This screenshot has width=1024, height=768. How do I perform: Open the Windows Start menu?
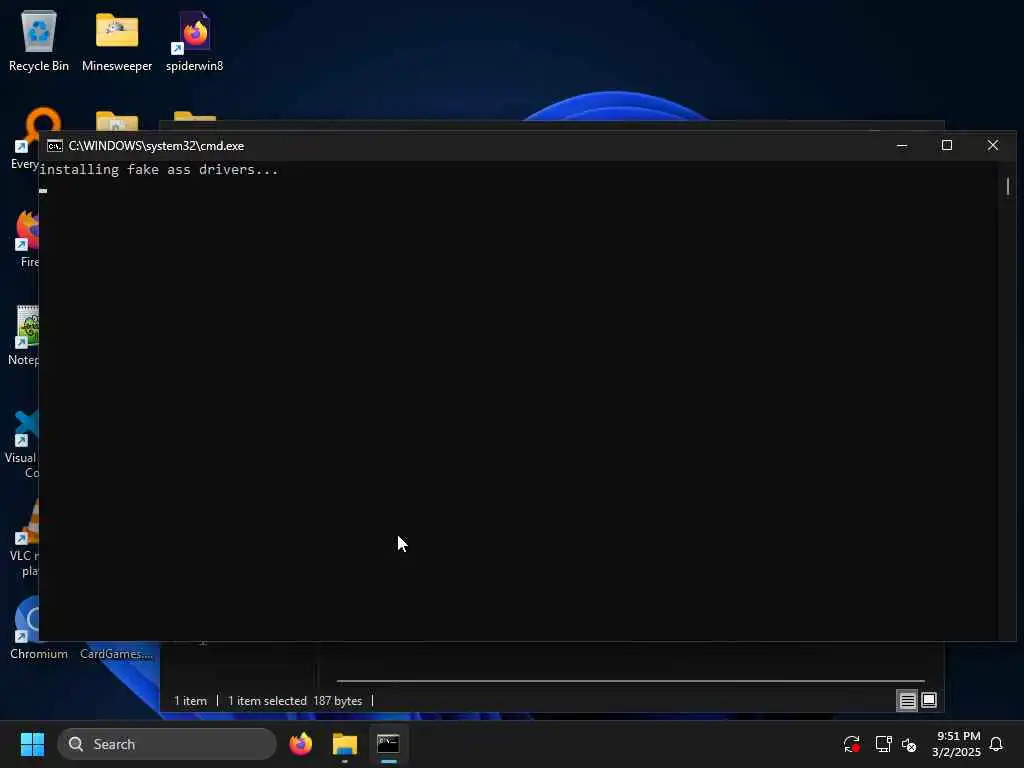tap(32, 744)
